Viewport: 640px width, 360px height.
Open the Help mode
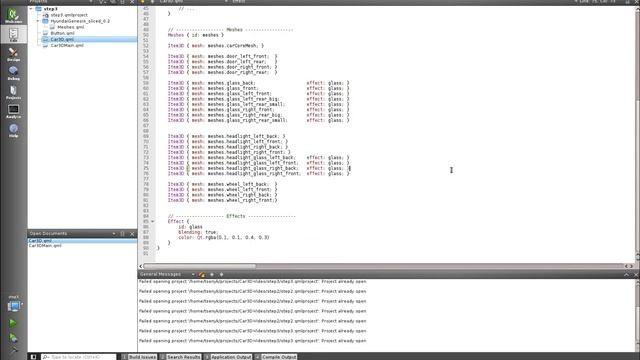click(x=13, y=131)
